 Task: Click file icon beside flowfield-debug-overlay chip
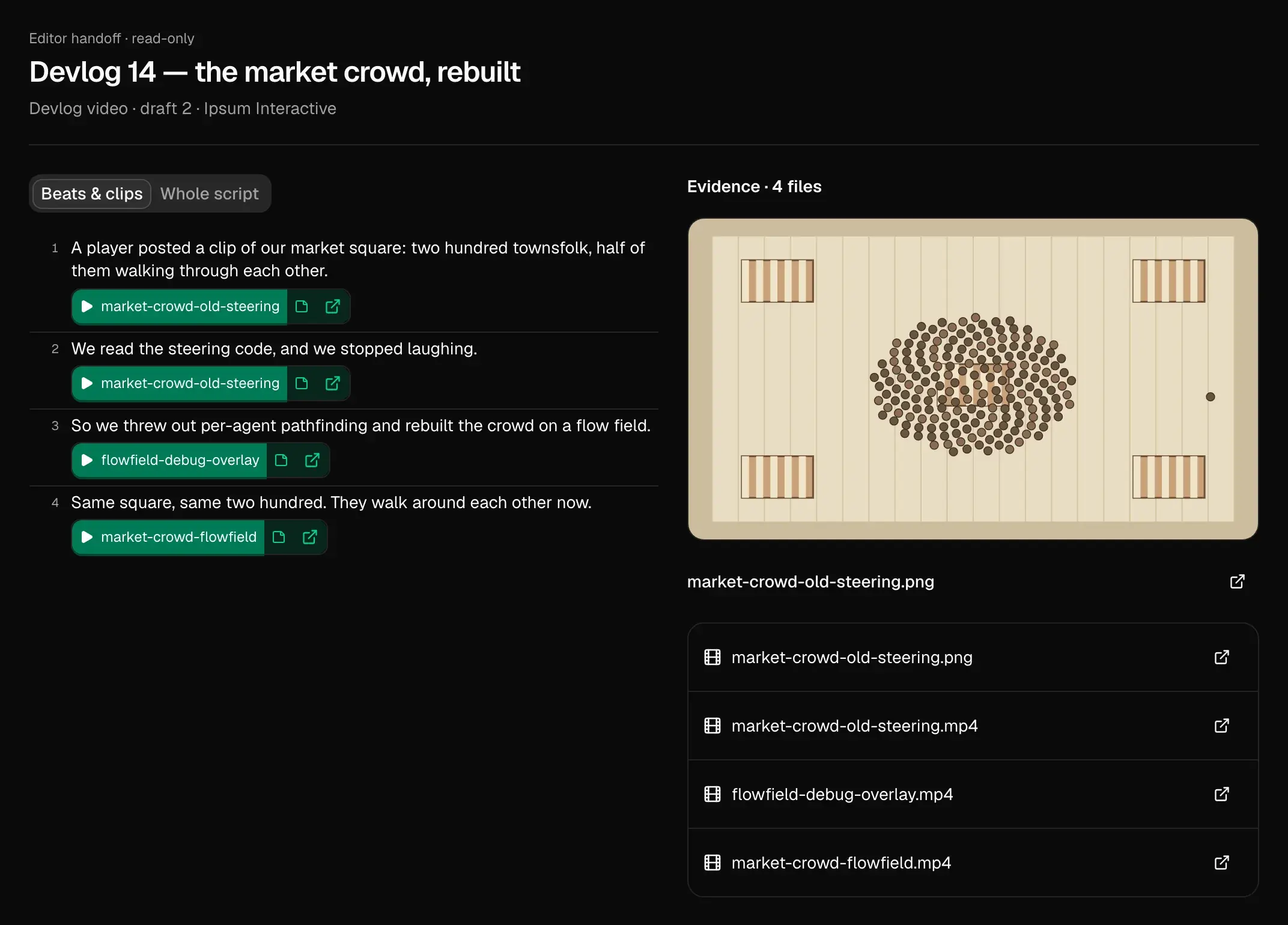pyautogui.click(x=281, y=460)
